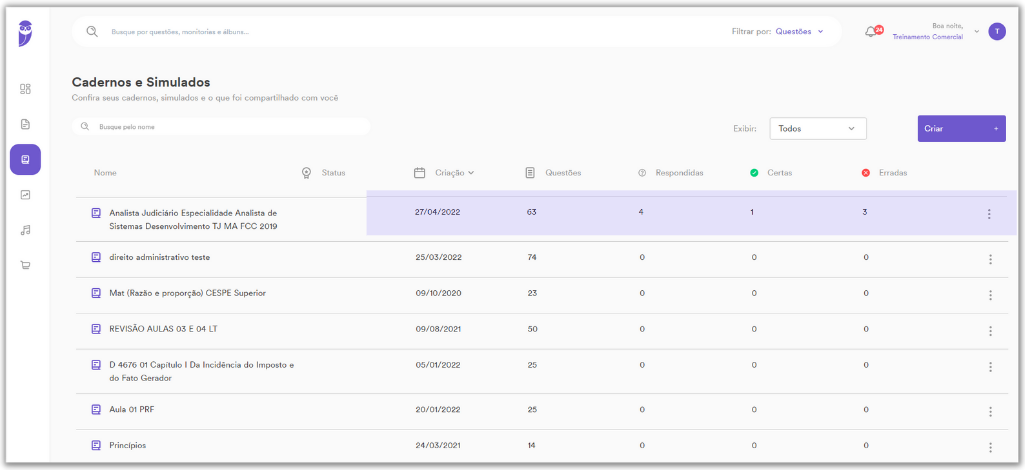Screen dimensions: 1025x470
Task: Expand the Filtrar por Questões dropdown
Action: 799,31
